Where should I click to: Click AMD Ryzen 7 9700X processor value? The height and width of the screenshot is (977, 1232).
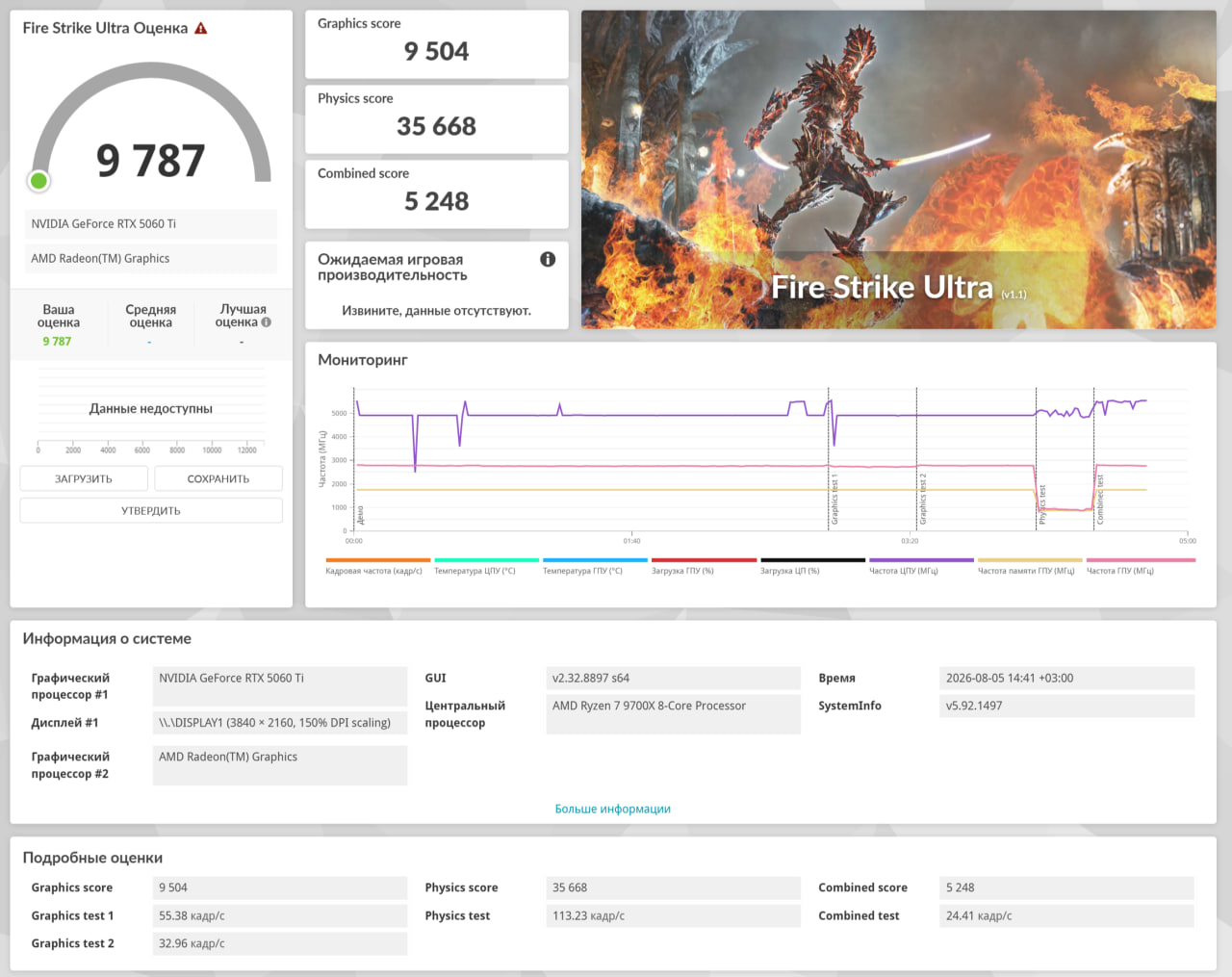[x=673, y=714]
